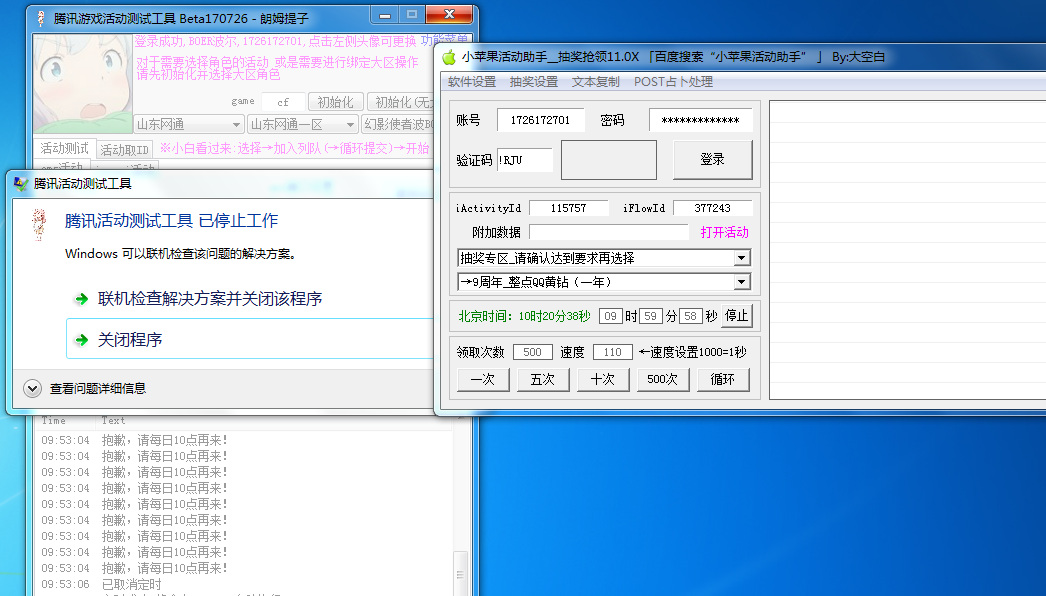Switch to the 活动测试 tab
This screenshot has width=1046, height=596.
(64, 148)
